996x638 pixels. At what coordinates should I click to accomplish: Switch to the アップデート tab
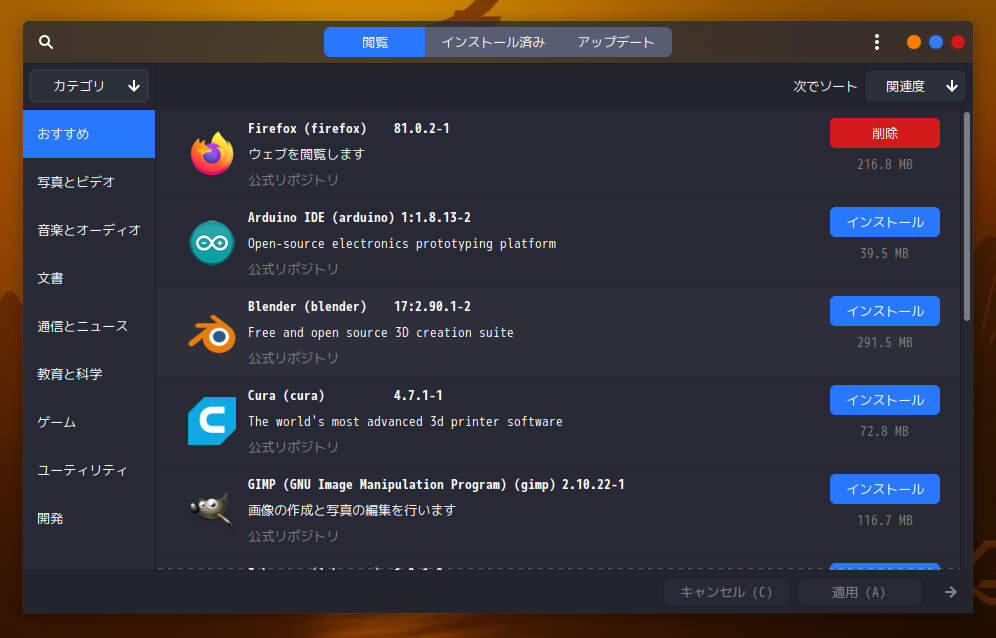click(x=616, y=42)
